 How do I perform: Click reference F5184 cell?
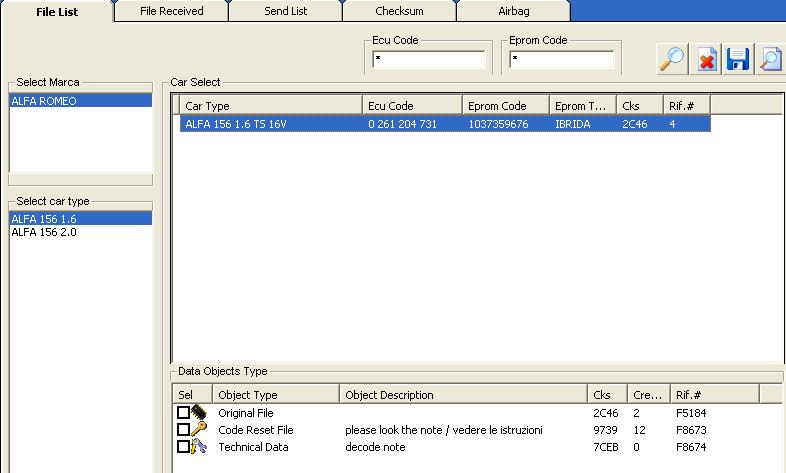[691, 413]
